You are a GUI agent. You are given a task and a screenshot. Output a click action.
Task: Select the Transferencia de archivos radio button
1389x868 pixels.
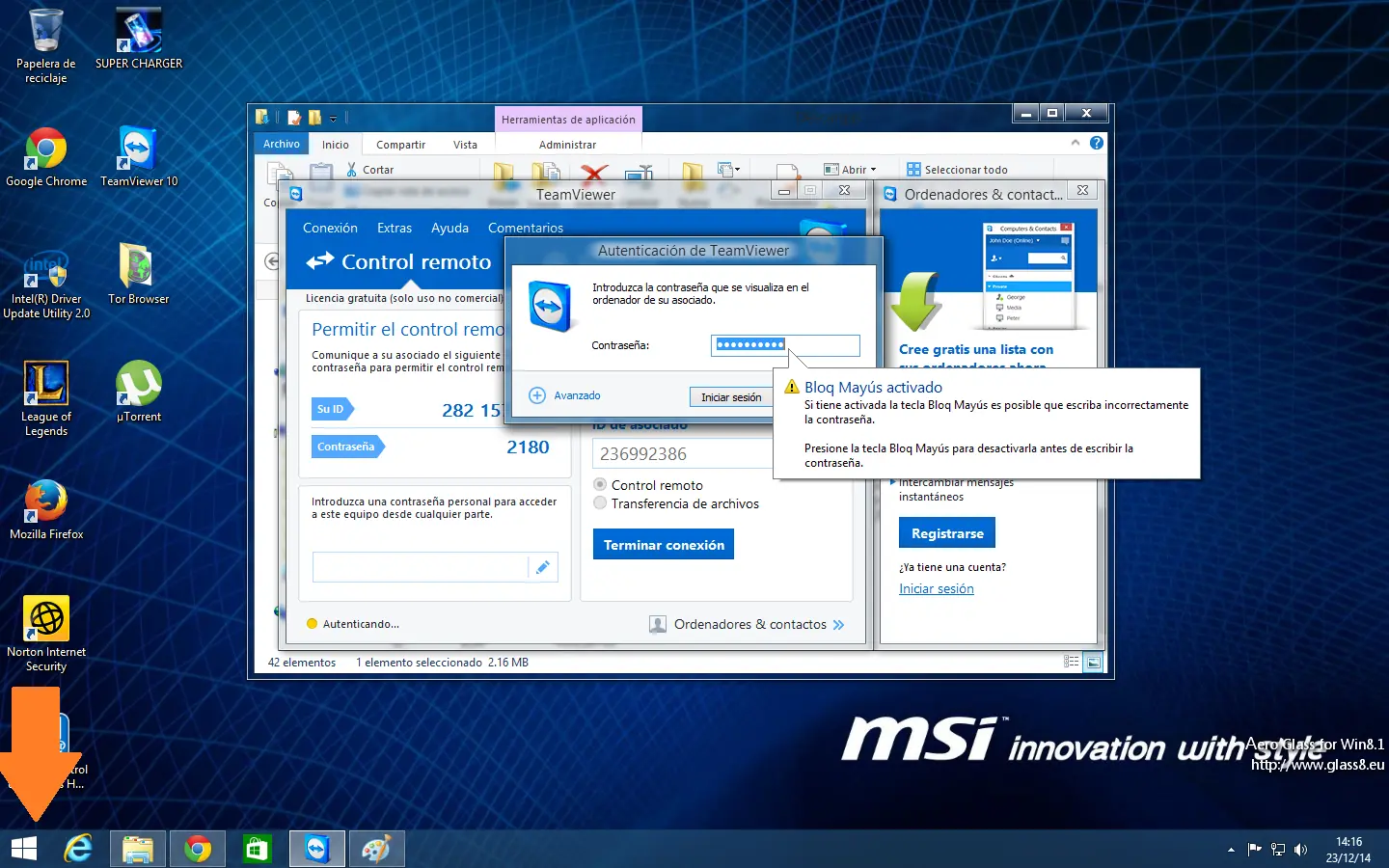click(600, 502)
